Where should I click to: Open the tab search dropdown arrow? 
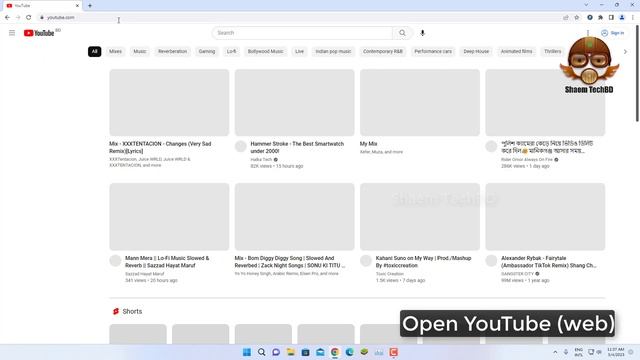point(586,5)
